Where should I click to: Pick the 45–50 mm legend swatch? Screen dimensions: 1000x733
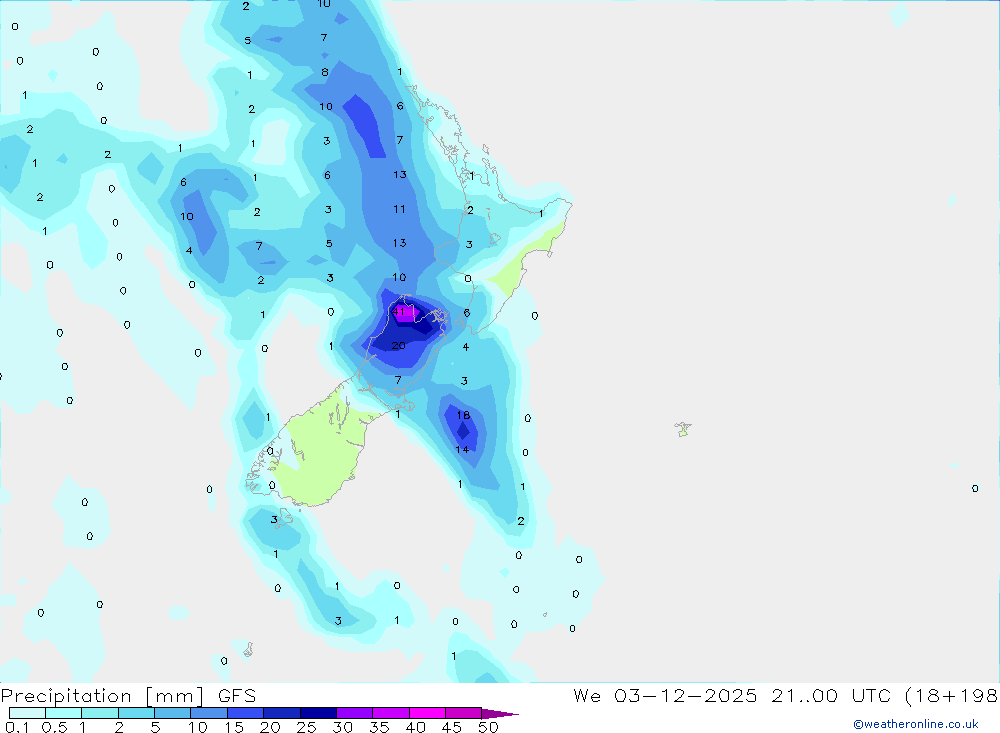tap(464, 713)
